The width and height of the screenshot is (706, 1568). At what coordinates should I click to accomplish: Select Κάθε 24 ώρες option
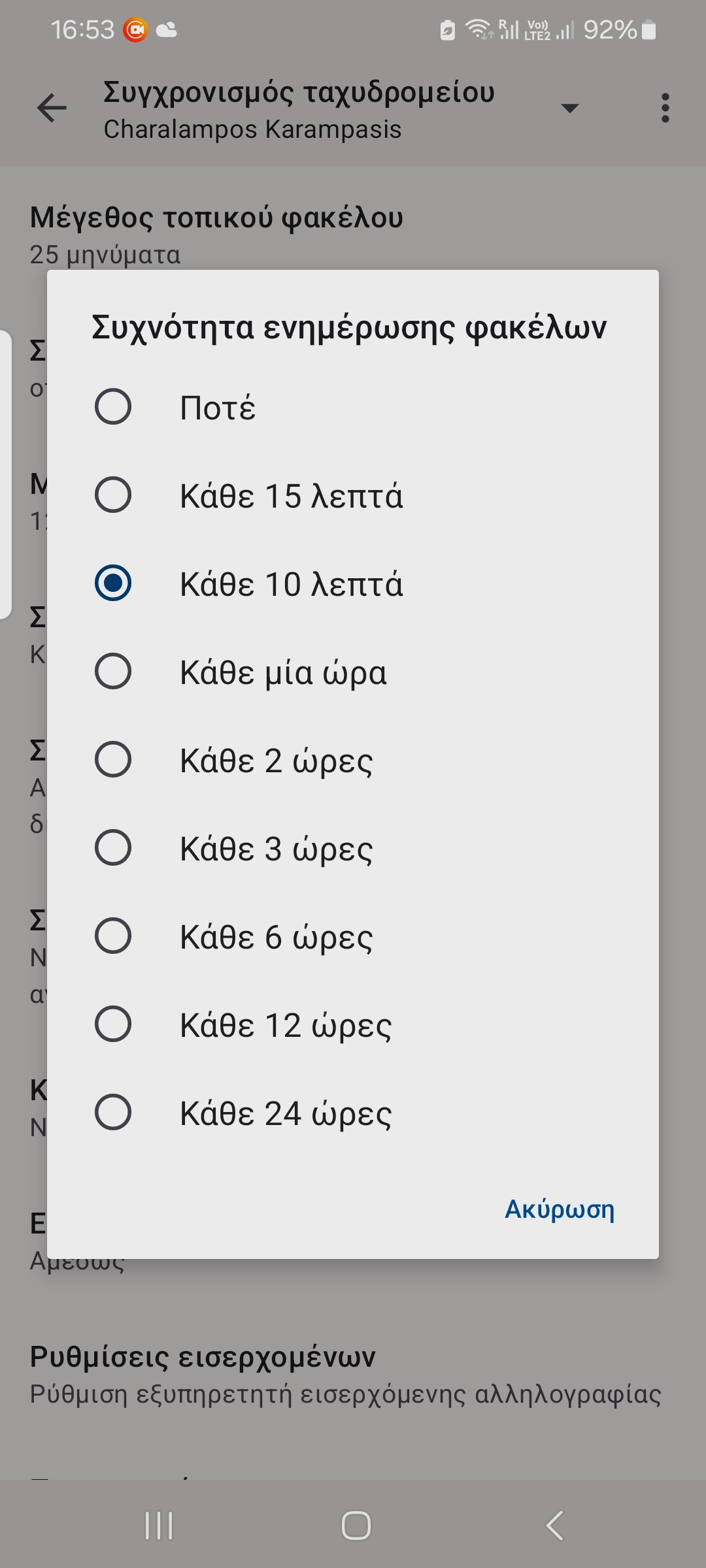pyautogui.click(x=353, y=1113)
